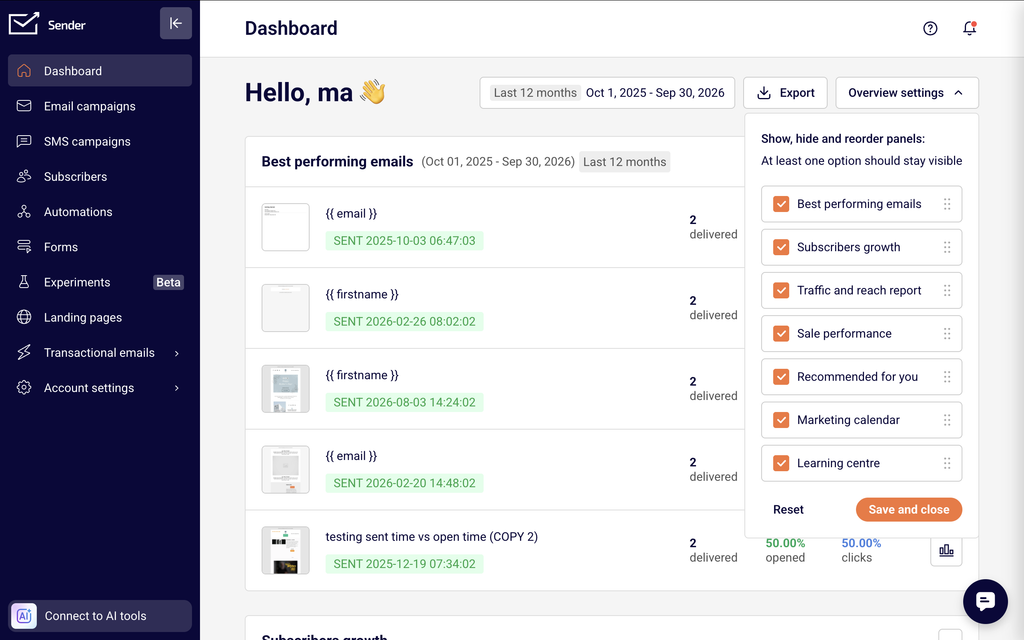Image resolution: width=1024 pixels, height=640 pixels.
Task: Uncheck the Sale performance checkbox
Action: click(x=781, y=334)
